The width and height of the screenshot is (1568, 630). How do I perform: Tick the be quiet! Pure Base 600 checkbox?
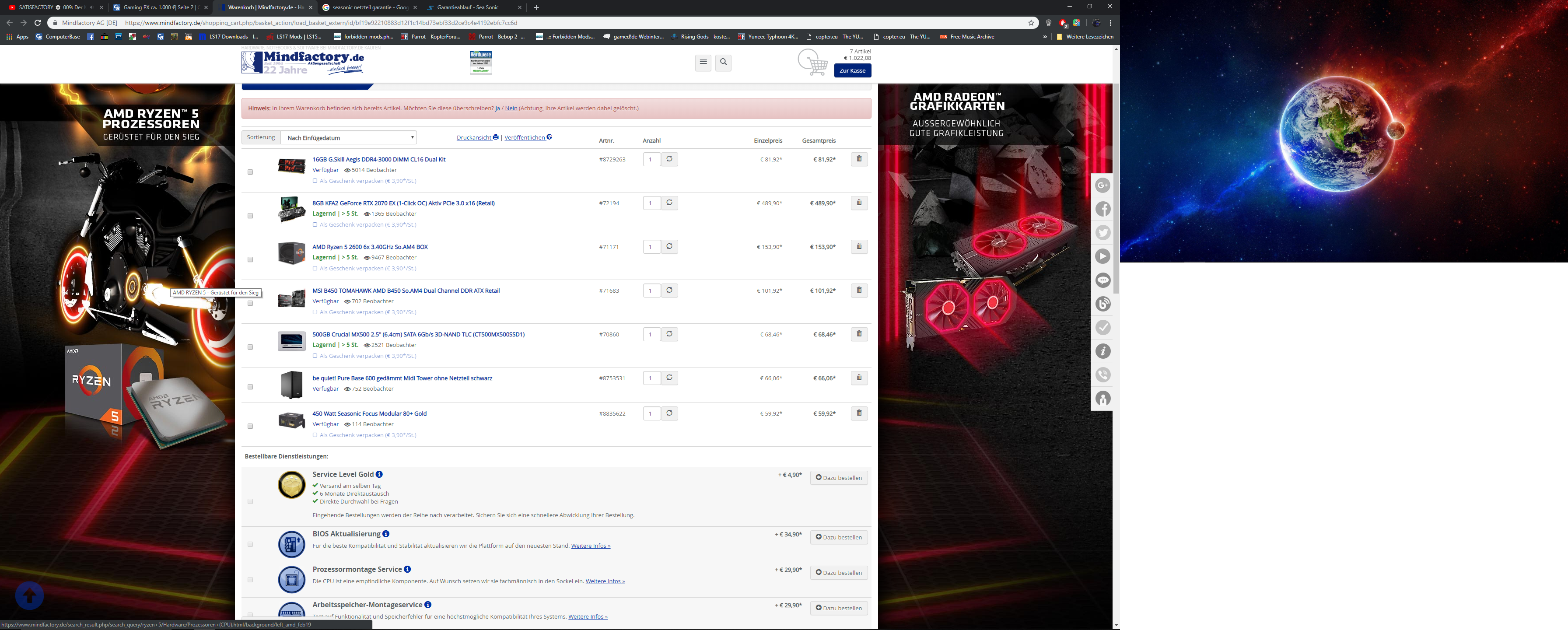tap(250, 386)
